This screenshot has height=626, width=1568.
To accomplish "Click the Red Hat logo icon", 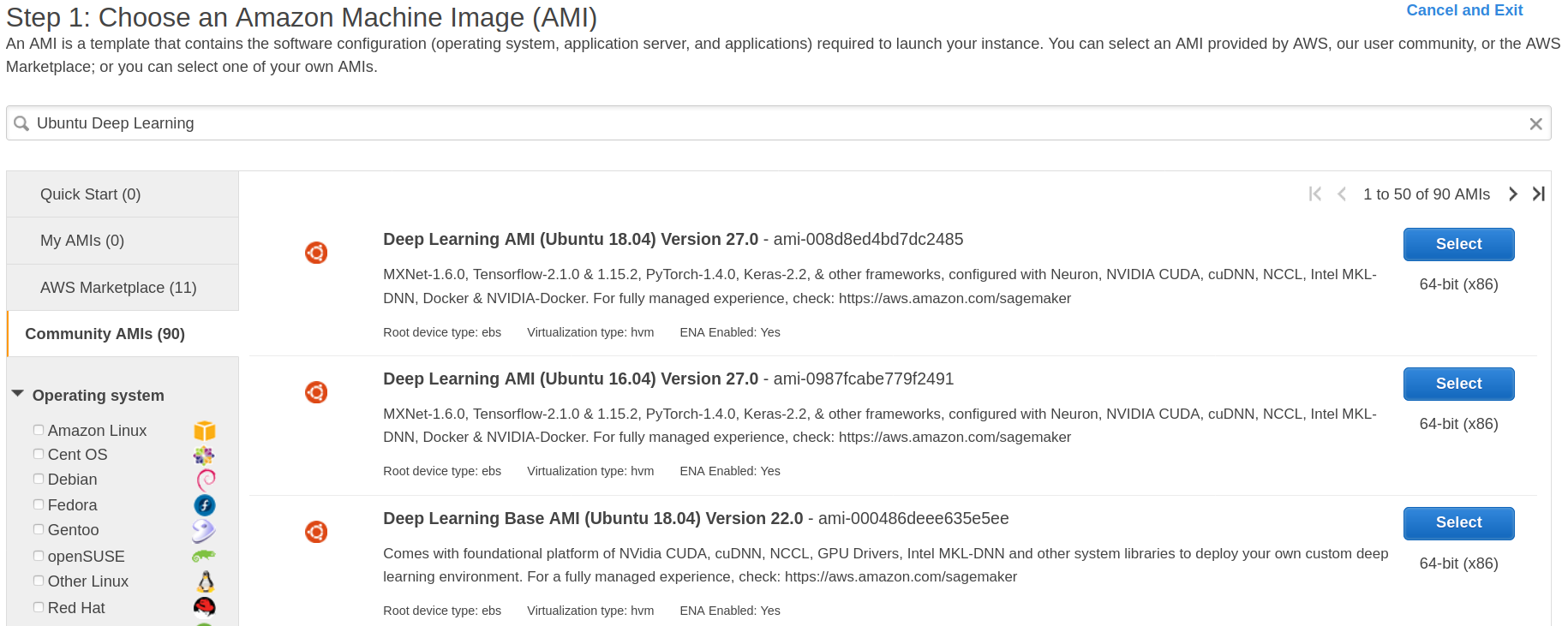I will tap(205, 608).
